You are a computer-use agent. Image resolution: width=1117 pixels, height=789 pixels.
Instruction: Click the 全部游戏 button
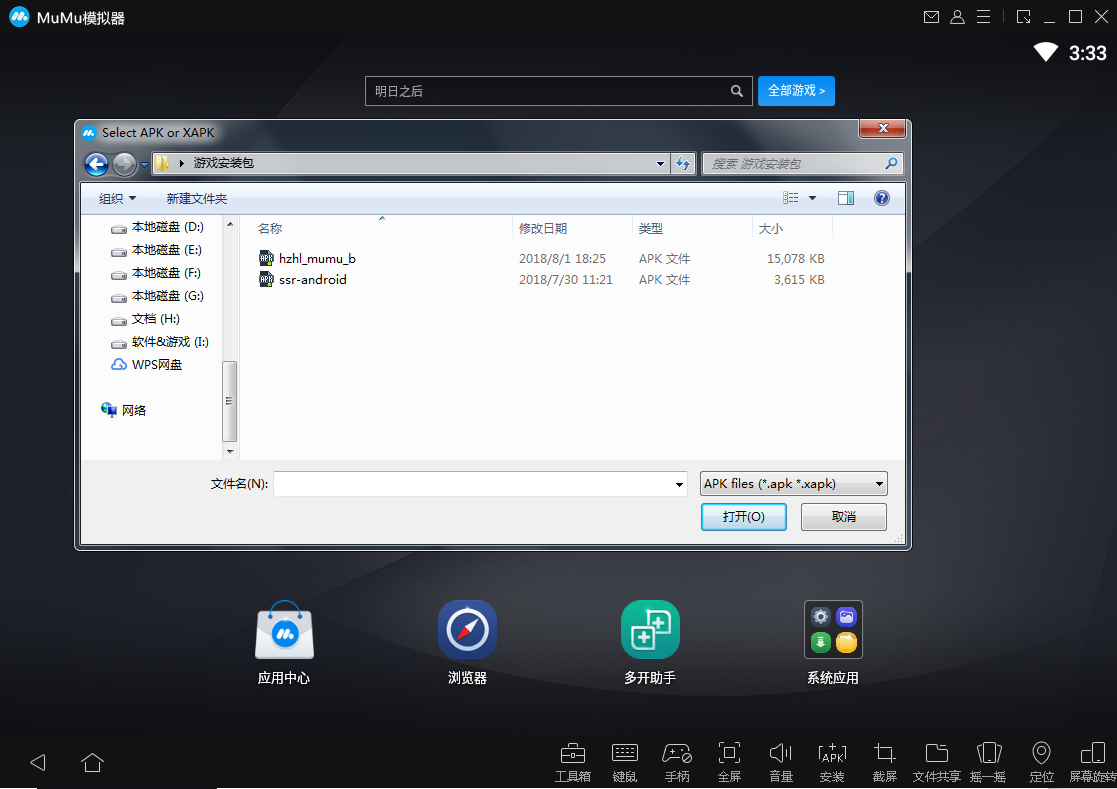[x=796, y=91]
